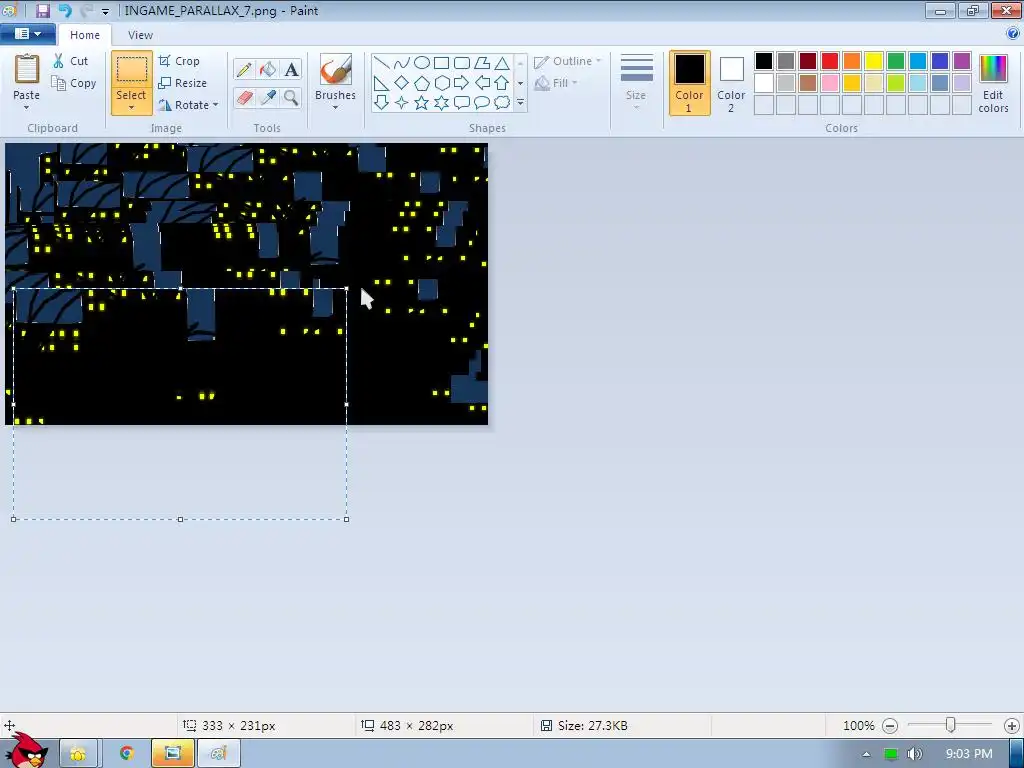Choose the Rounded rectangle shape

point(462,63)
